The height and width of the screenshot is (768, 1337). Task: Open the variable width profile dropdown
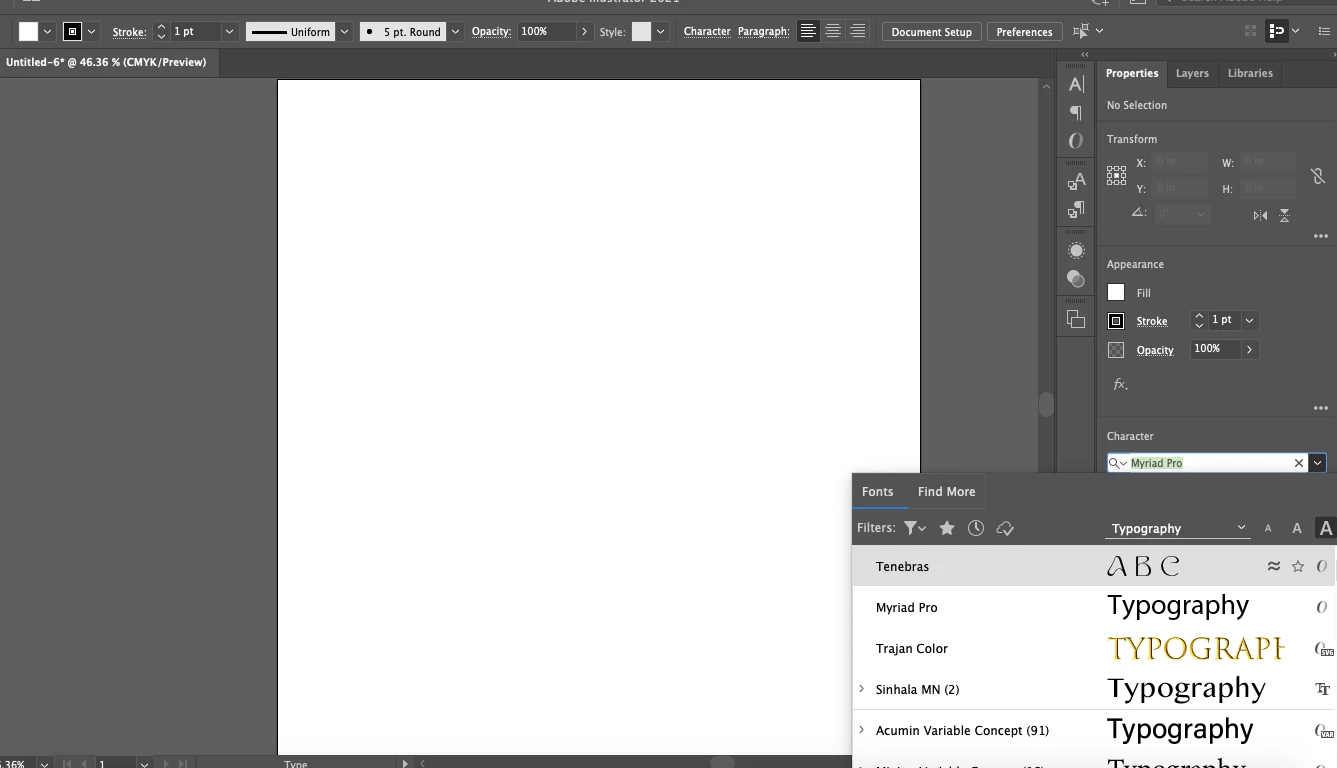344,32
